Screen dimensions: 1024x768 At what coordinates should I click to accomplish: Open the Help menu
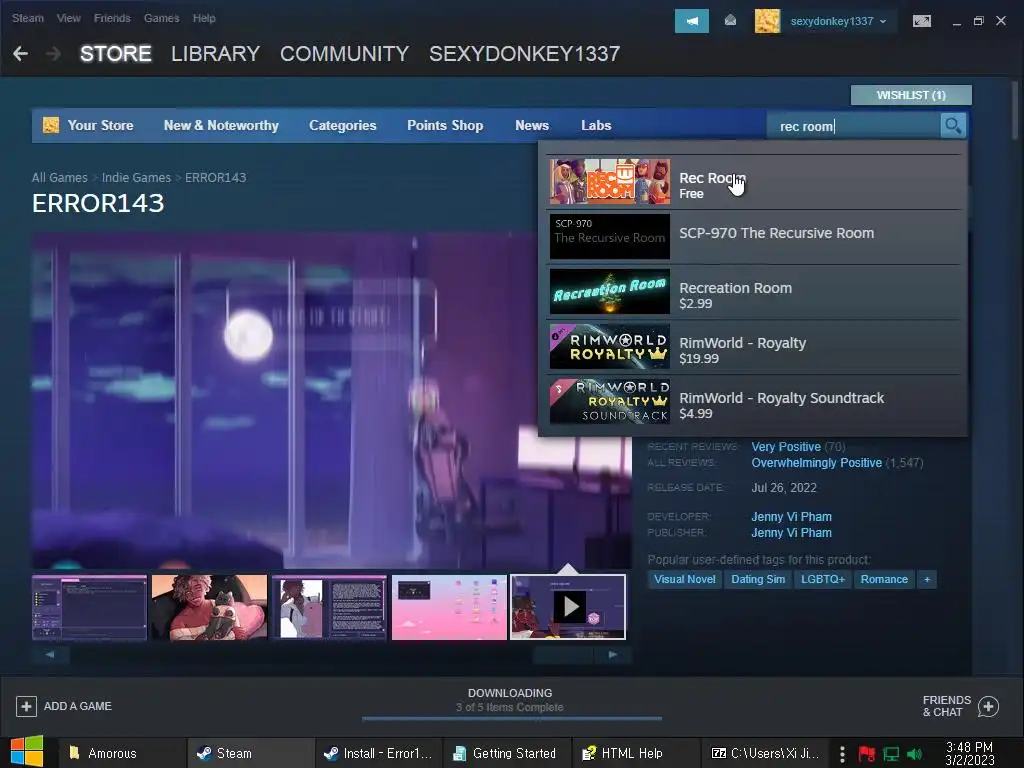tap(204, 18)
